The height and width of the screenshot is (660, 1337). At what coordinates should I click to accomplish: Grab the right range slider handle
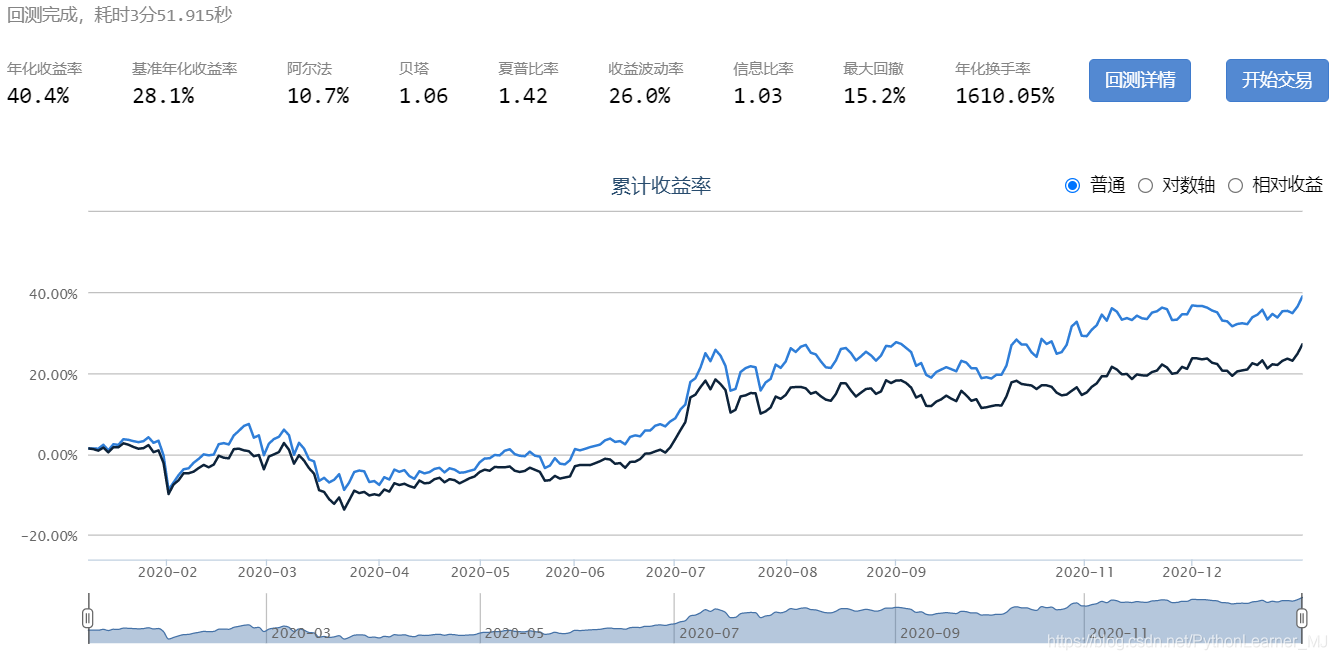[x=1302, y=618]
